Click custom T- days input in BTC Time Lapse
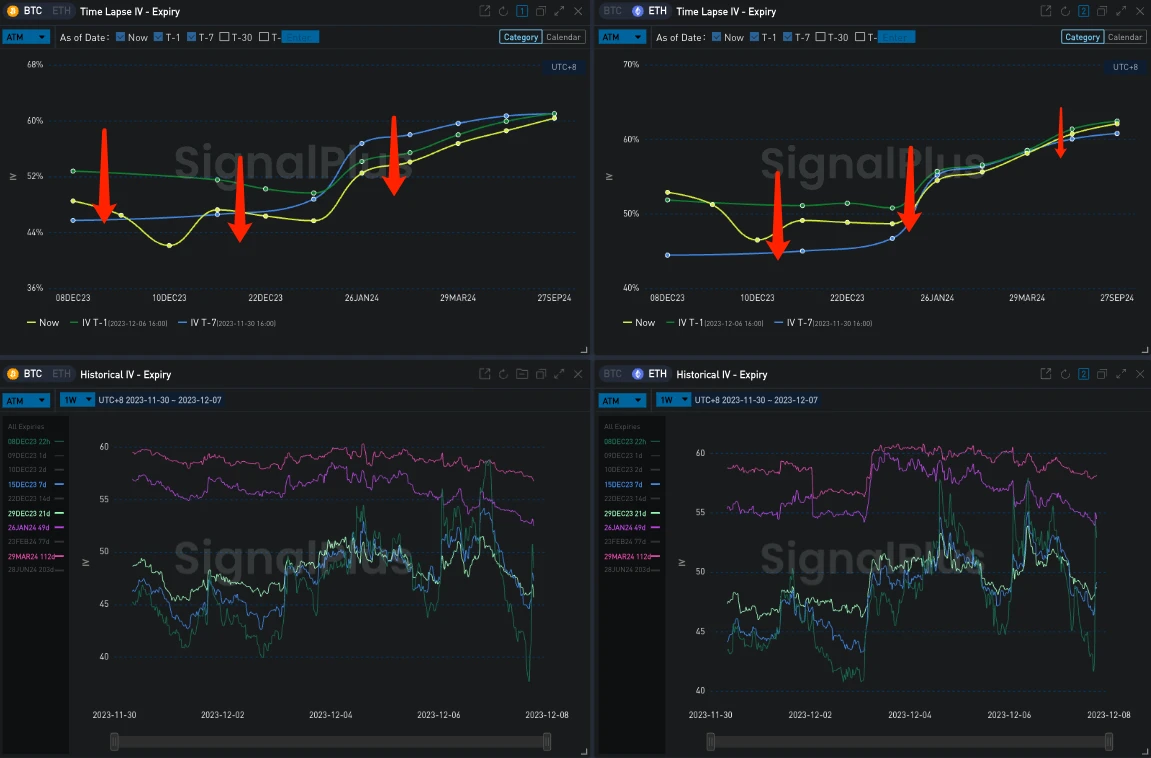Image resolution: width=1151 pixels, height=758 pixels. pos(298,37)
